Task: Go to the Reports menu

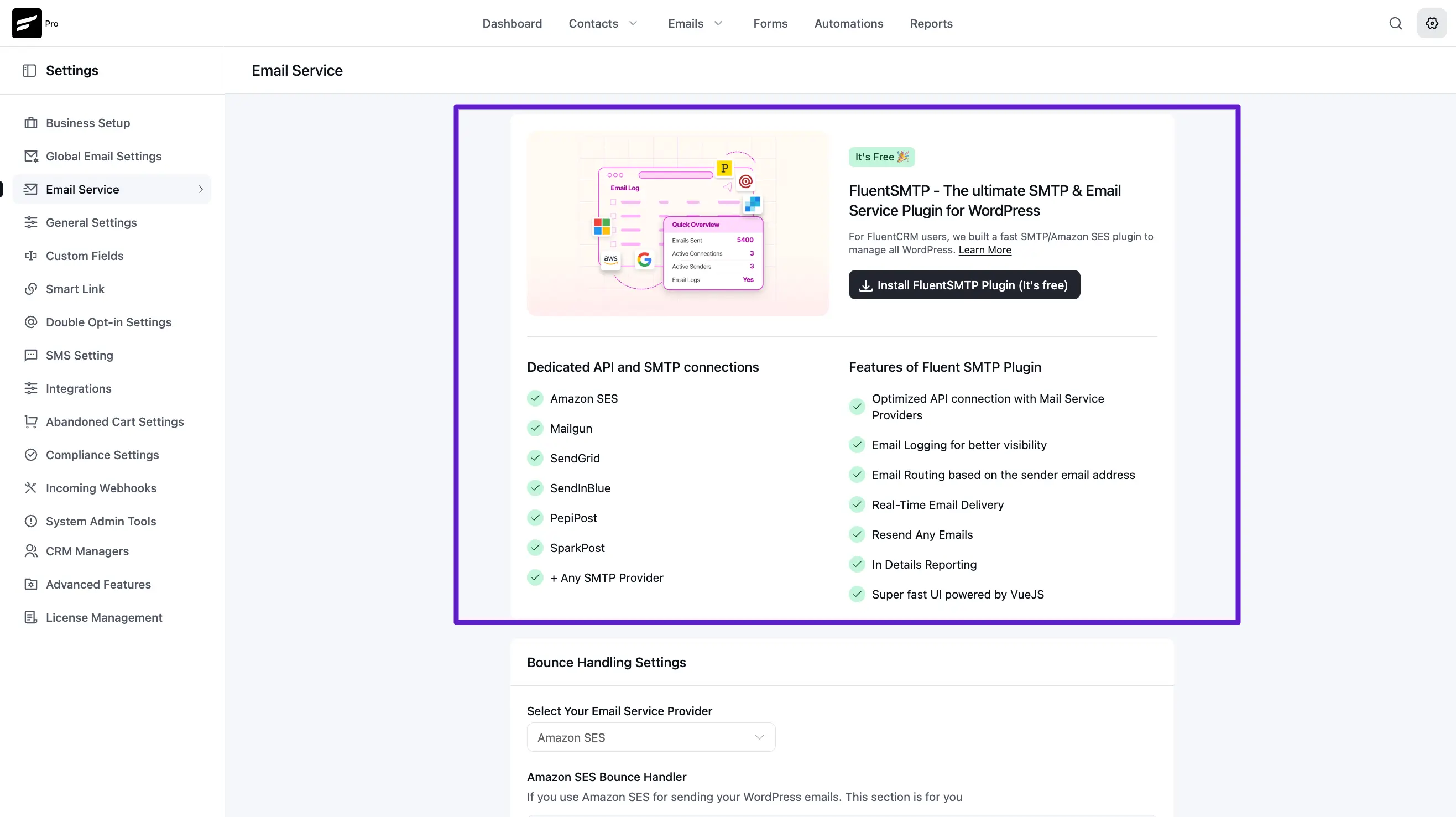Action: tap(931, 23)
